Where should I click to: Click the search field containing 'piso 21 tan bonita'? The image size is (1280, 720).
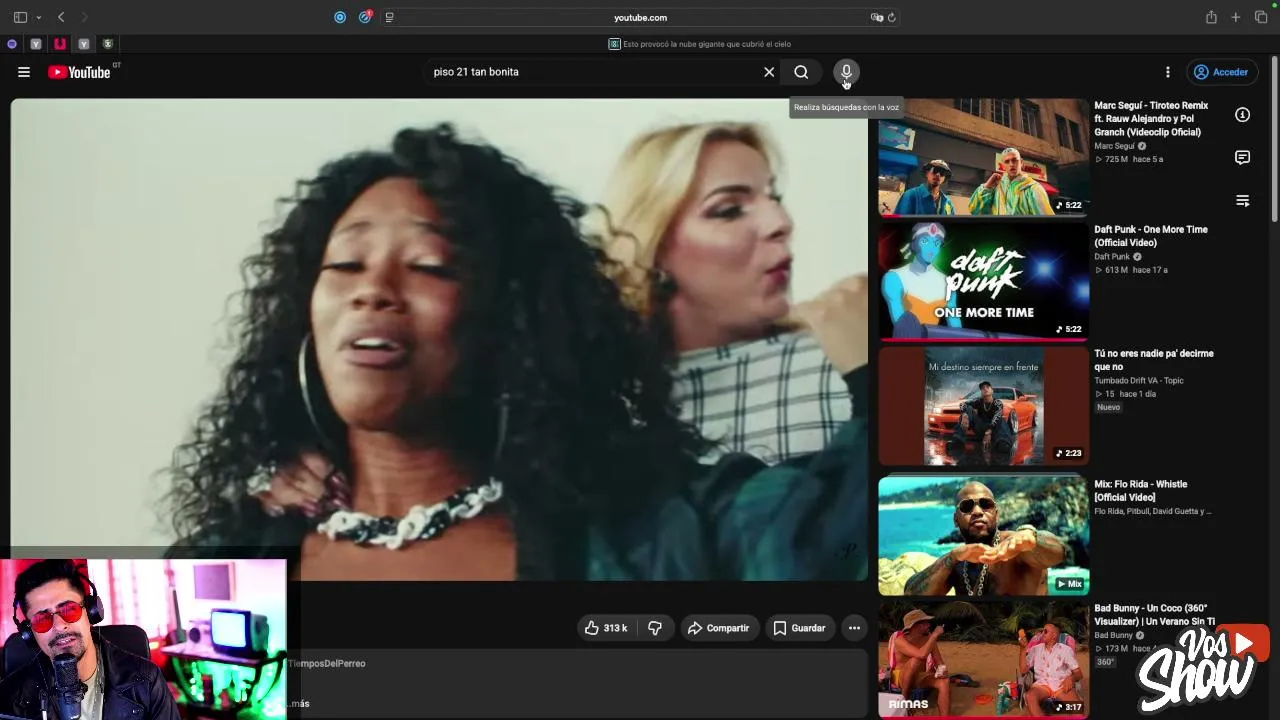point(594,72)
